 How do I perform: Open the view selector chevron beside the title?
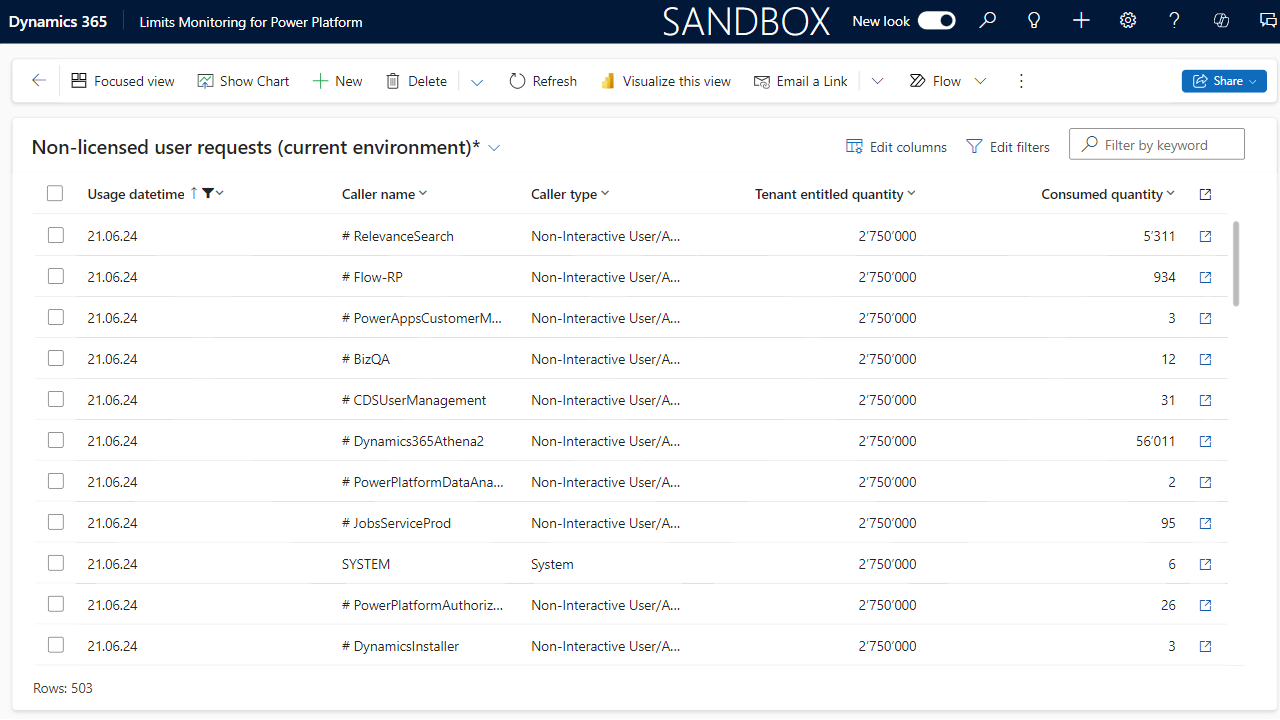click(494, 148)
